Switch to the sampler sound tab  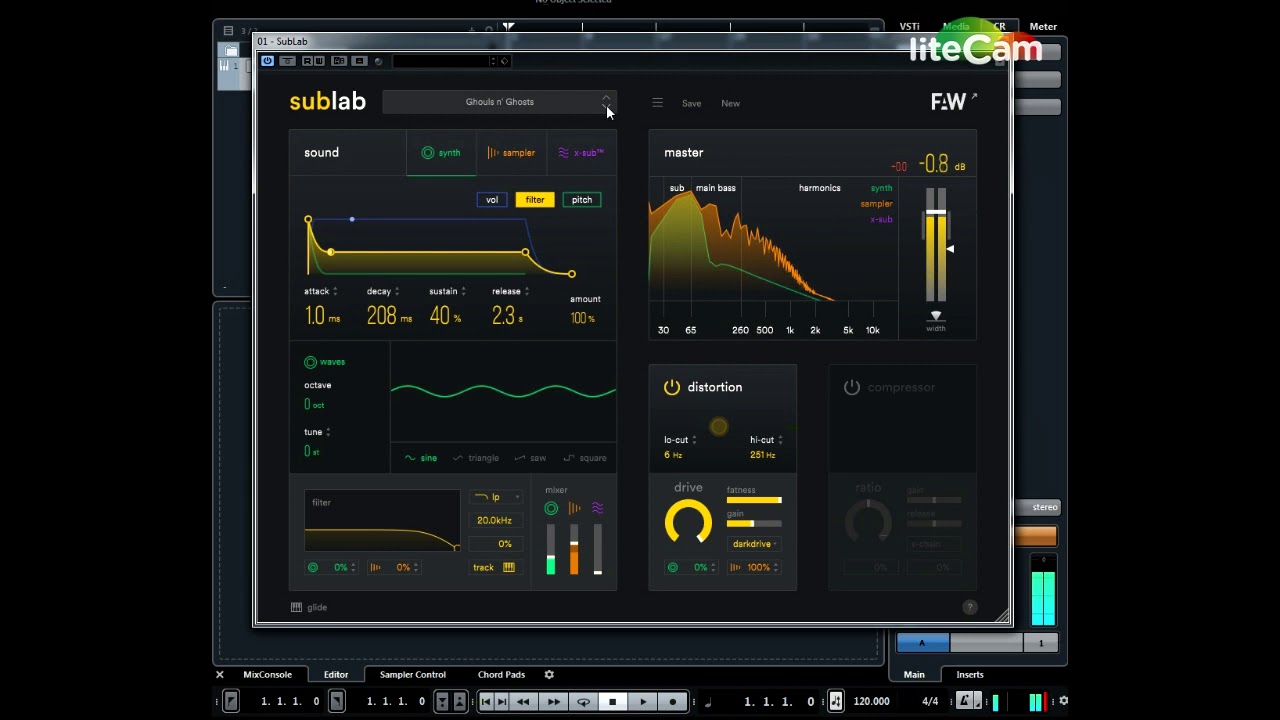pyautogui.click(x=511, y=153)
